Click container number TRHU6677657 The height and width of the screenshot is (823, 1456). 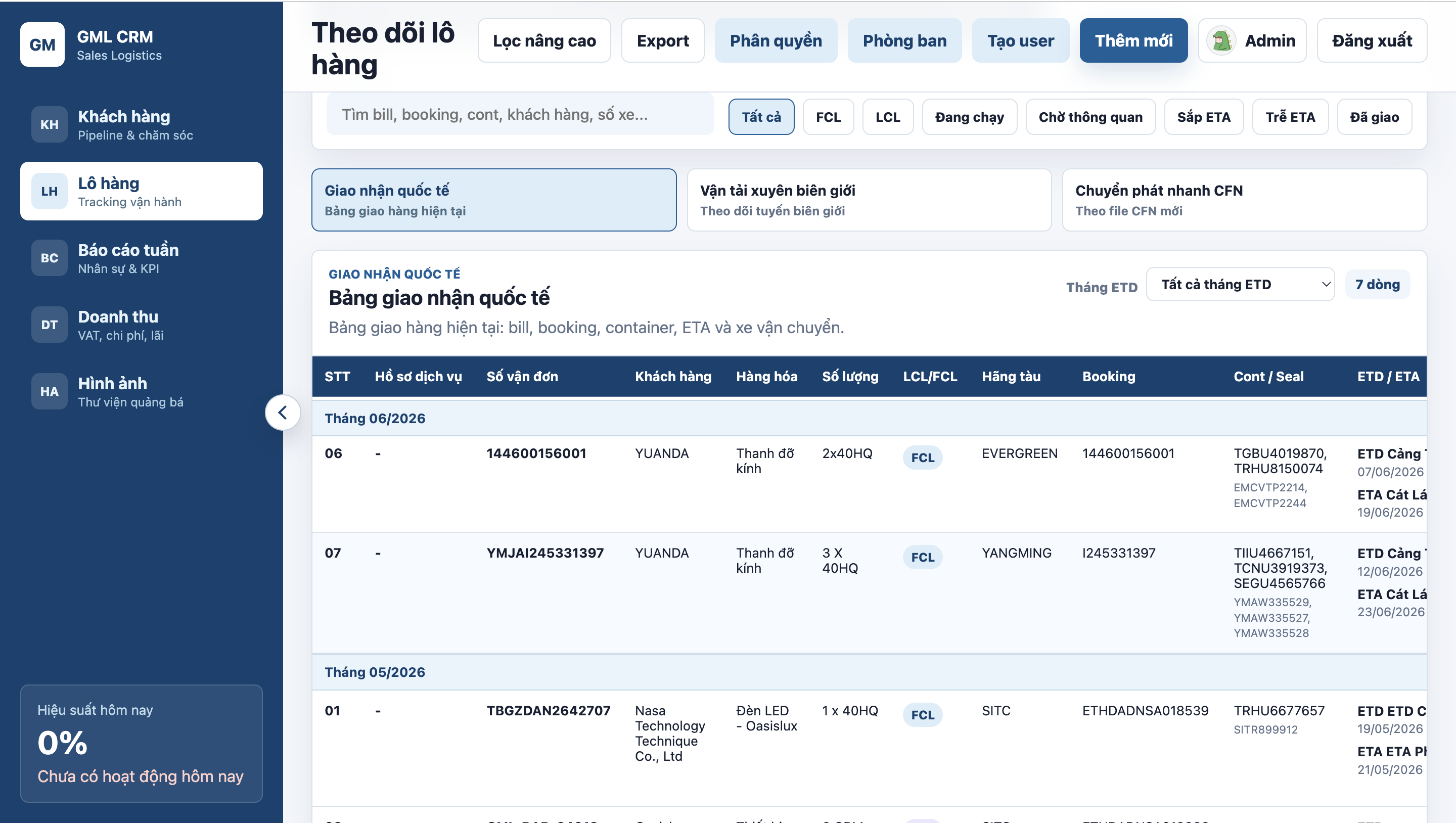[x=1279, y=710]
